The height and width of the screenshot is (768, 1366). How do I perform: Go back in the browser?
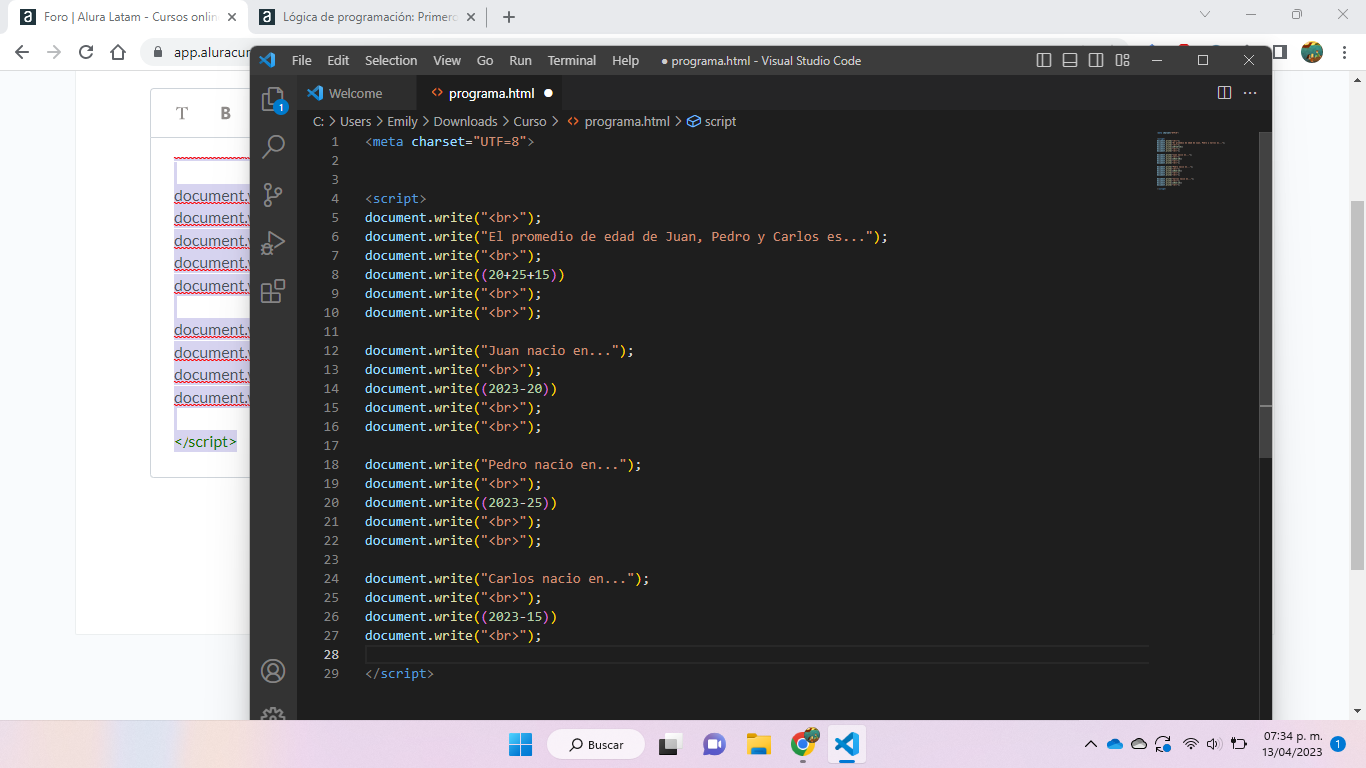click(x=22, y=52)
